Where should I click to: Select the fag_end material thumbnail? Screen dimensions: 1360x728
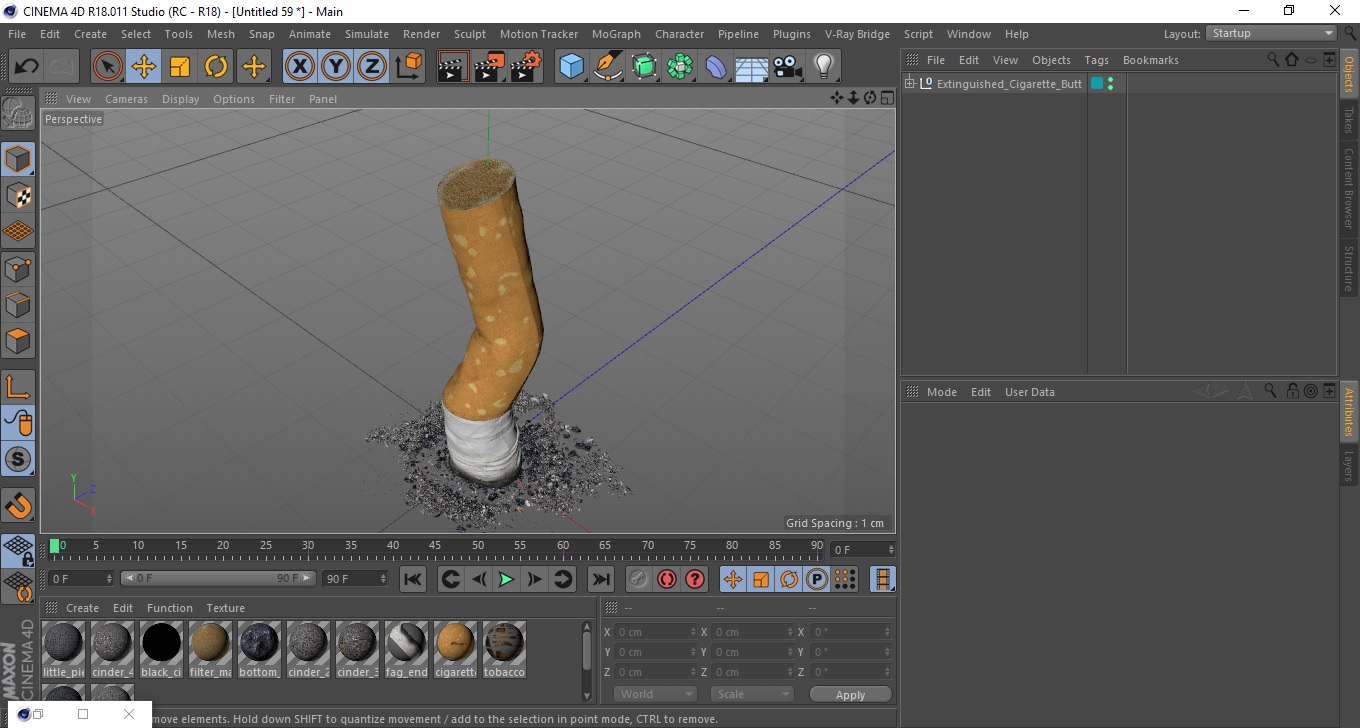click(406, 648)
